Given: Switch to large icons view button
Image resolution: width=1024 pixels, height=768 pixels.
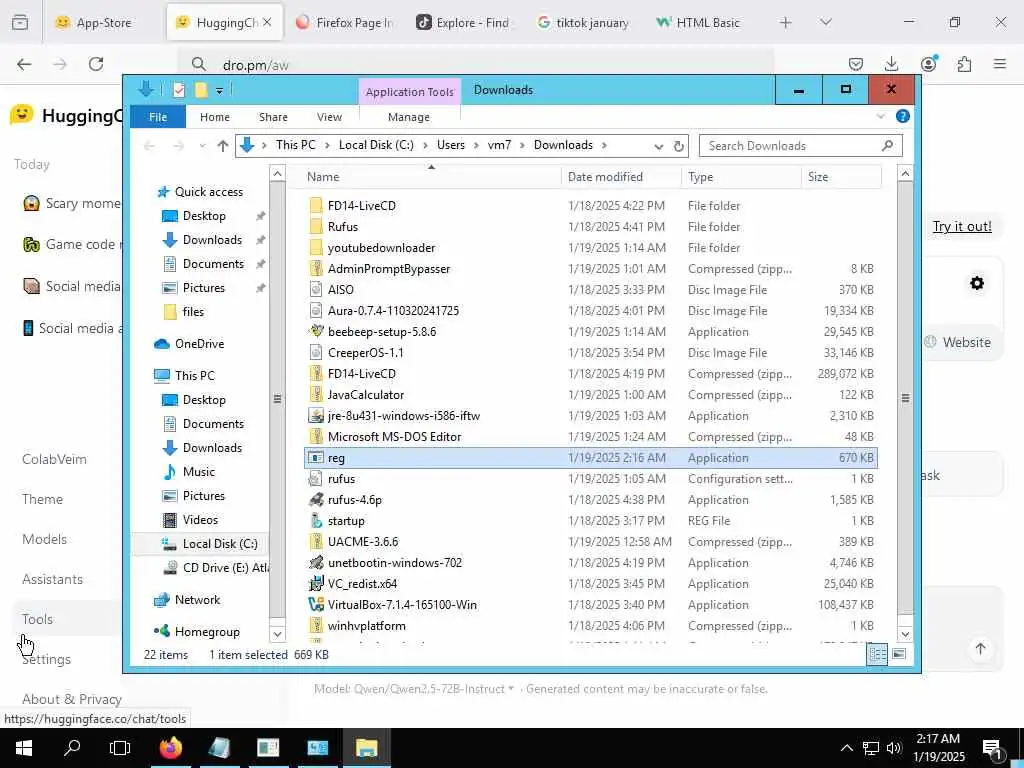Looking at the screenshot, I should (899, 654).
